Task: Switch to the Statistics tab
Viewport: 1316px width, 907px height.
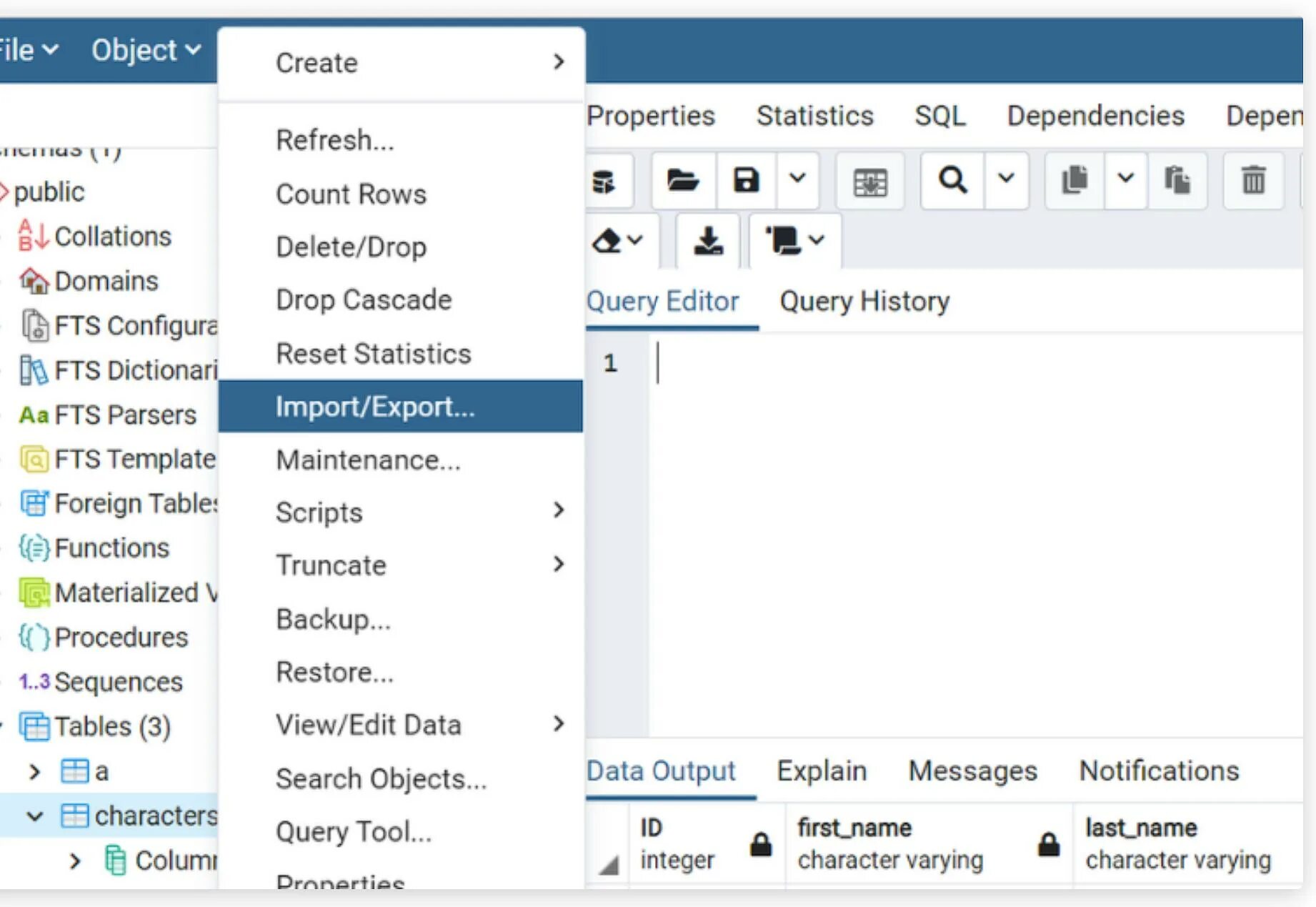Action: [815, 116]
